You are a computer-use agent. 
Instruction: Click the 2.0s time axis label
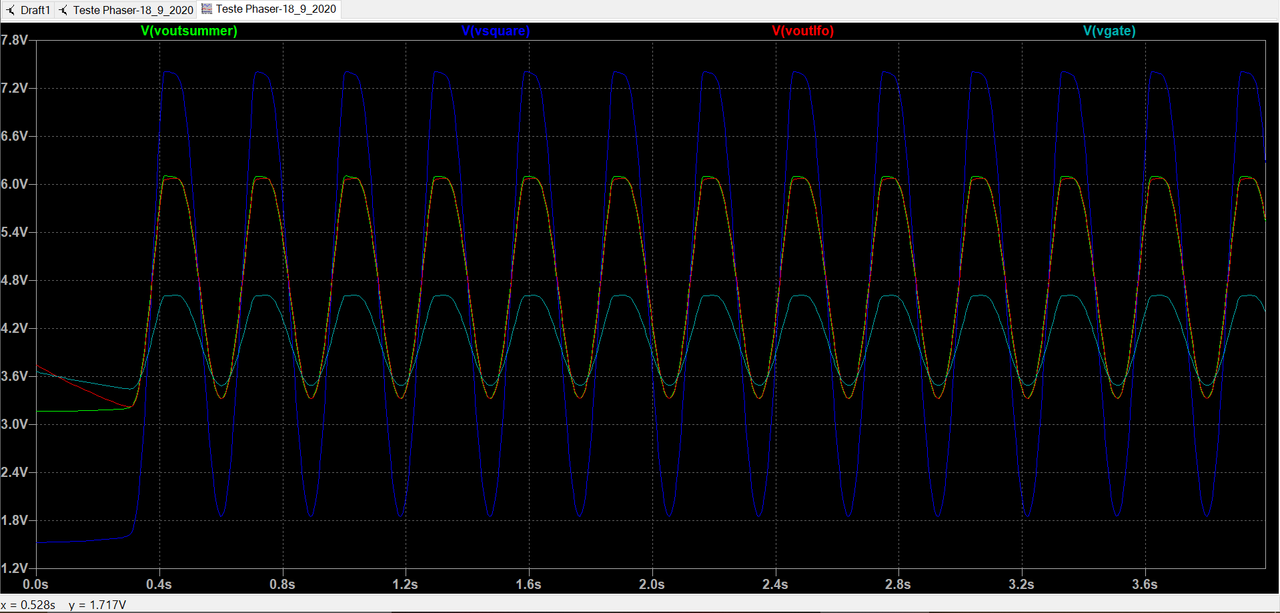[651, 584]
